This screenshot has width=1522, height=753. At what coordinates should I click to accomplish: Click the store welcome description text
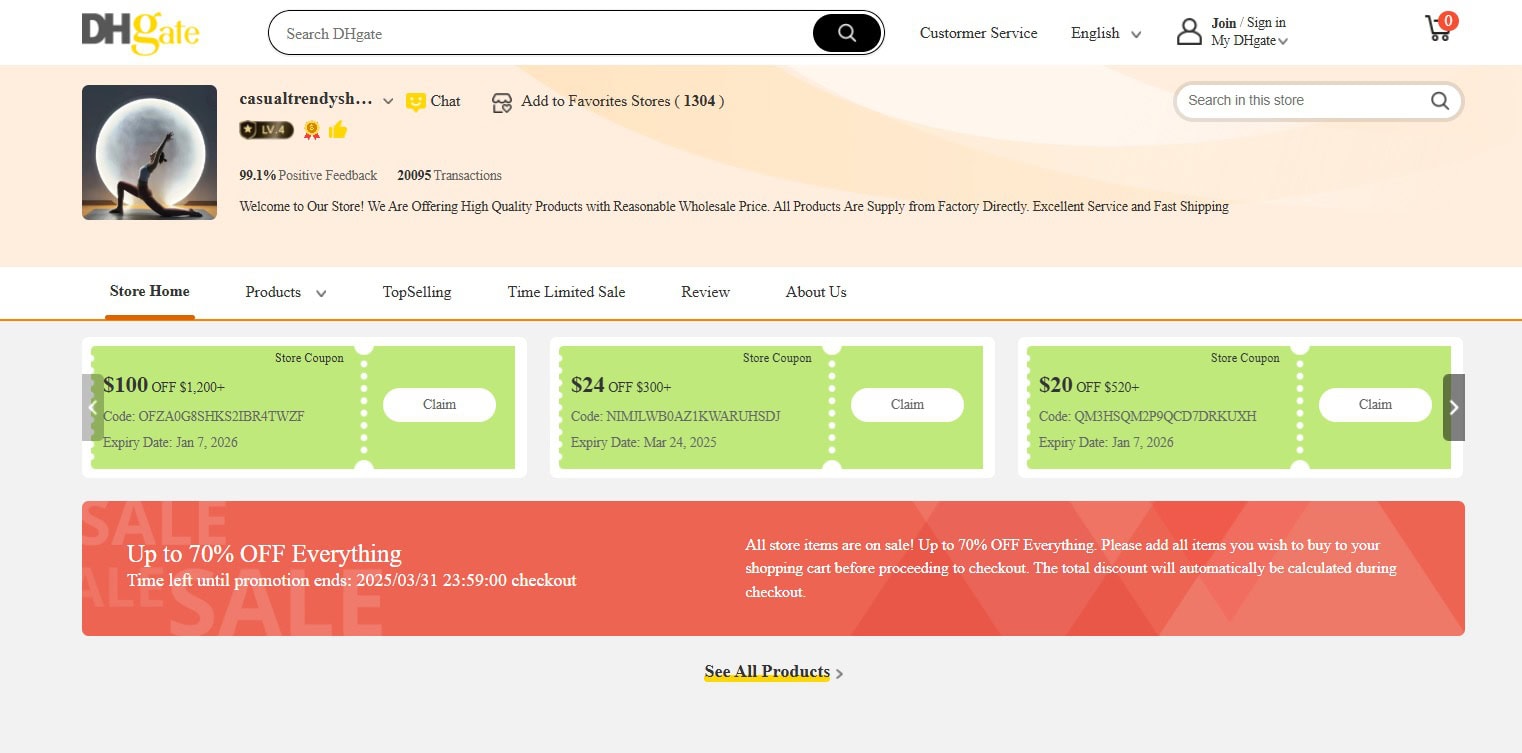[x=734, y=207]
